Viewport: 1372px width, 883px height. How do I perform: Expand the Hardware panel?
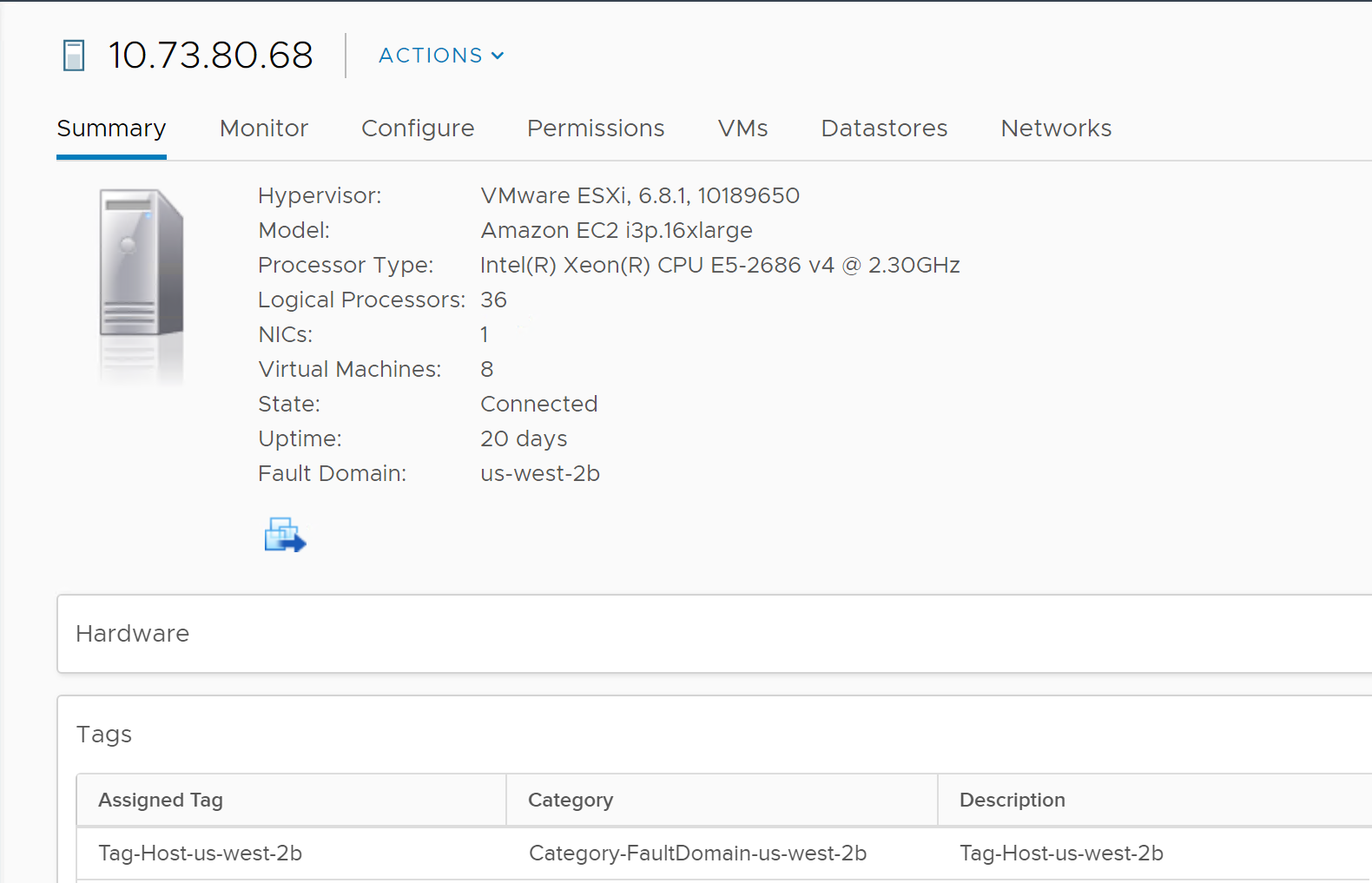click(x=133, y=634)
